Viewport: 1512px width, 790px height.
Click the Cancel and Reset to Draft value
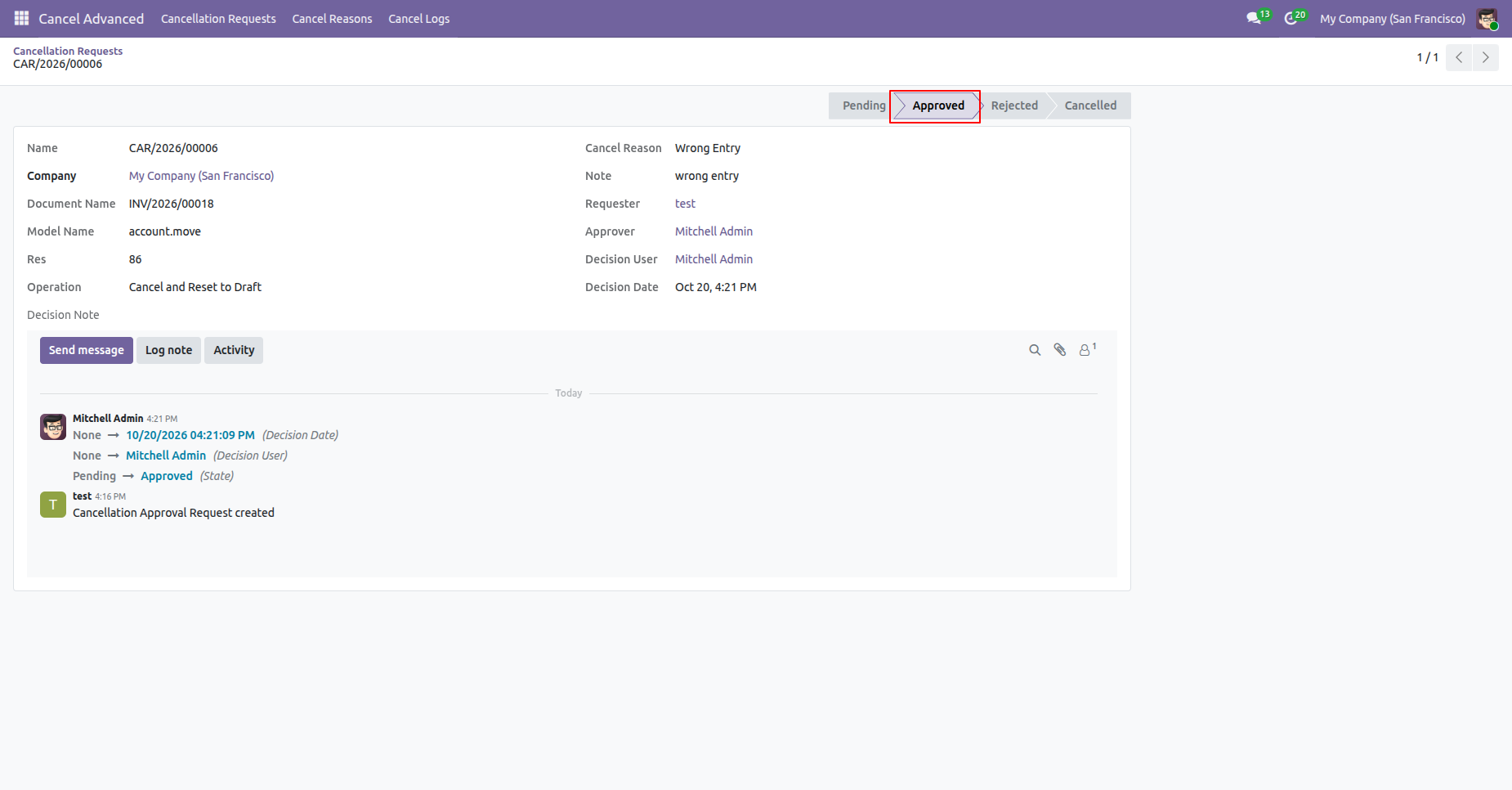(x=195, y=287)
